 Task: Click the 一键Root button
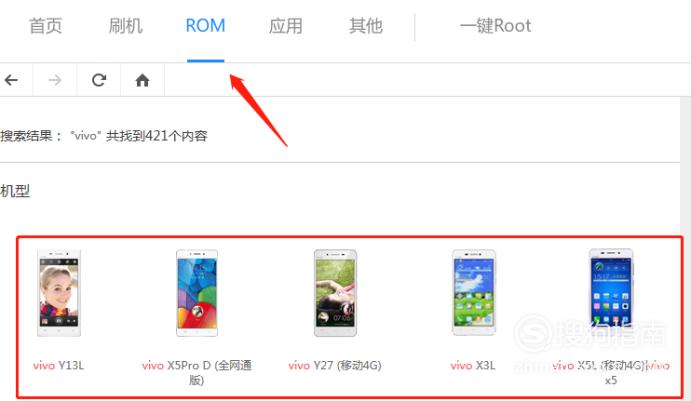[x=495, y=26]
